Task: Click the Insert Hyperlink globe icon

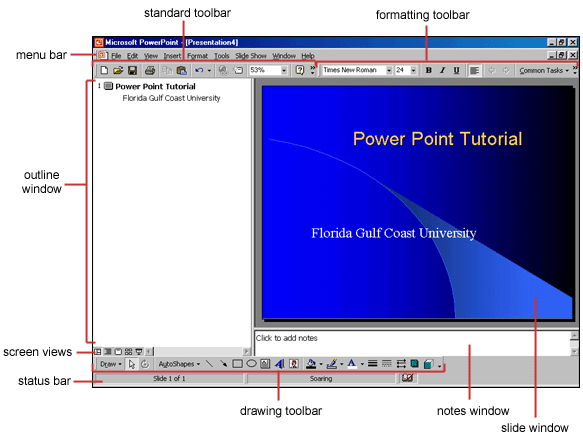Action: 223,70
